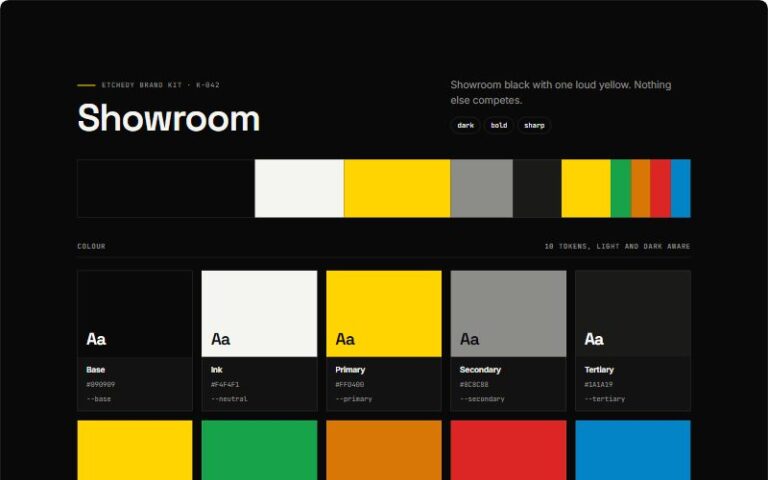Image resolution: width=768 pixels, height=480 pixels.
Task: Open the large orange swatch card below Primary
Action: [384, 450]
